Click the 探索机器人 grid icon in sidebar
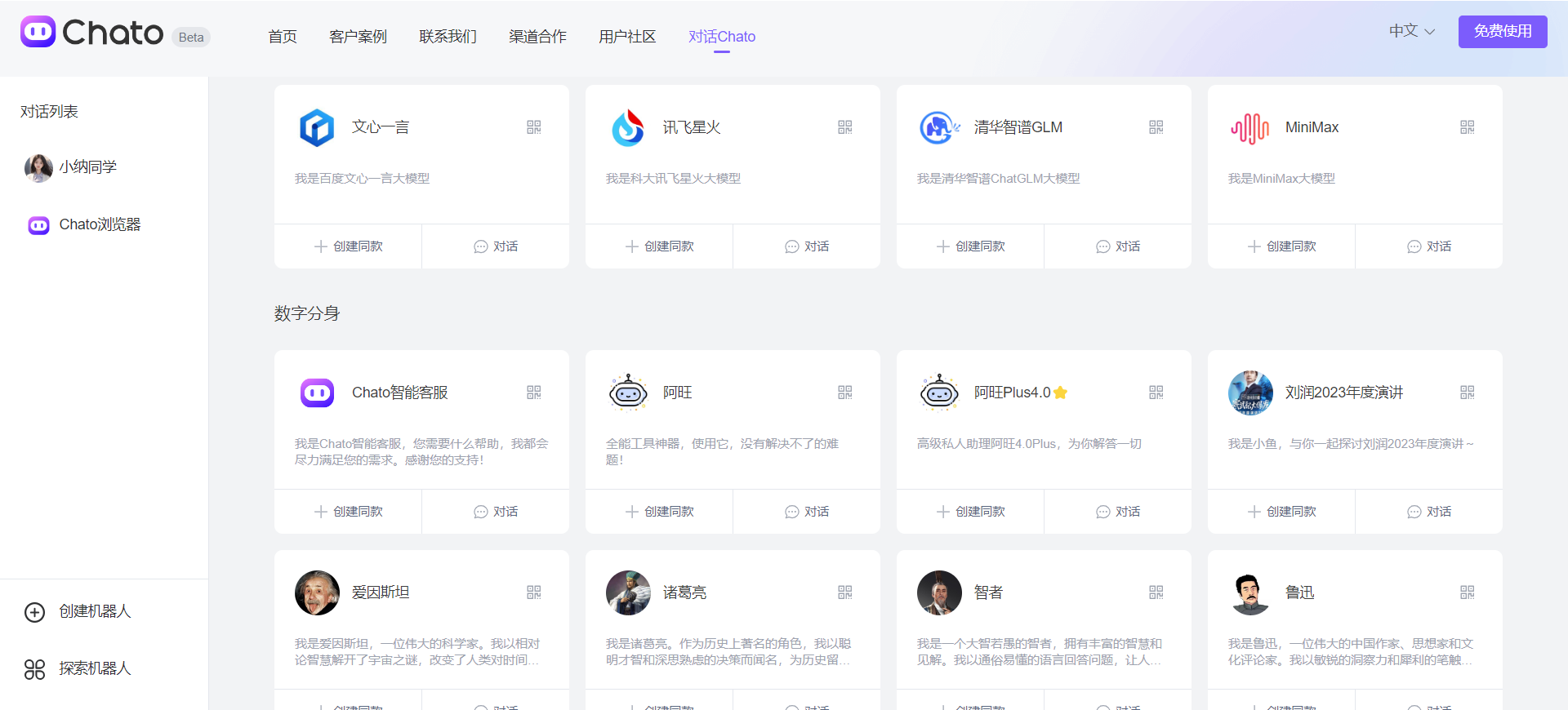 [34, 669]
